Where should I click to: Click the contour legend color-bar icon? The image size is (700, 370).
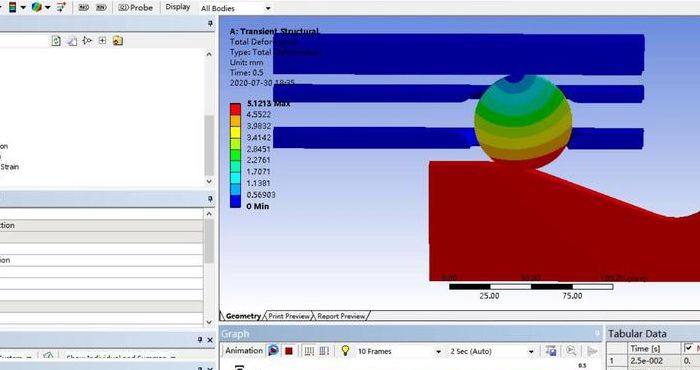click(x=12, y=7)
